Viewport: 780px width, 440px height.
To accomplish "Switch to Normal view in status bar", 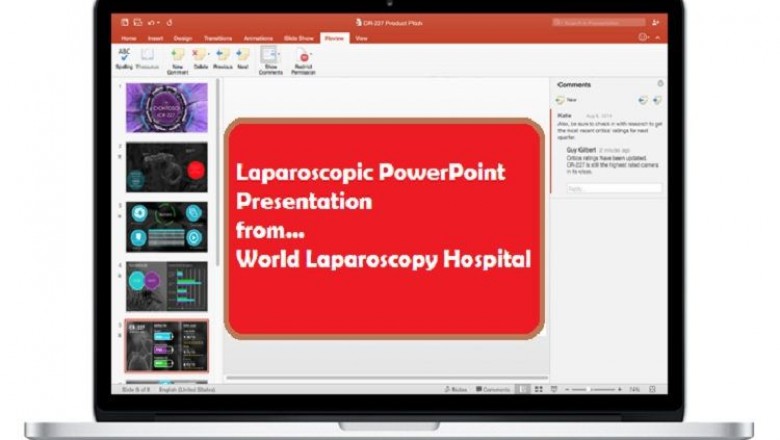I will [524, 389].
